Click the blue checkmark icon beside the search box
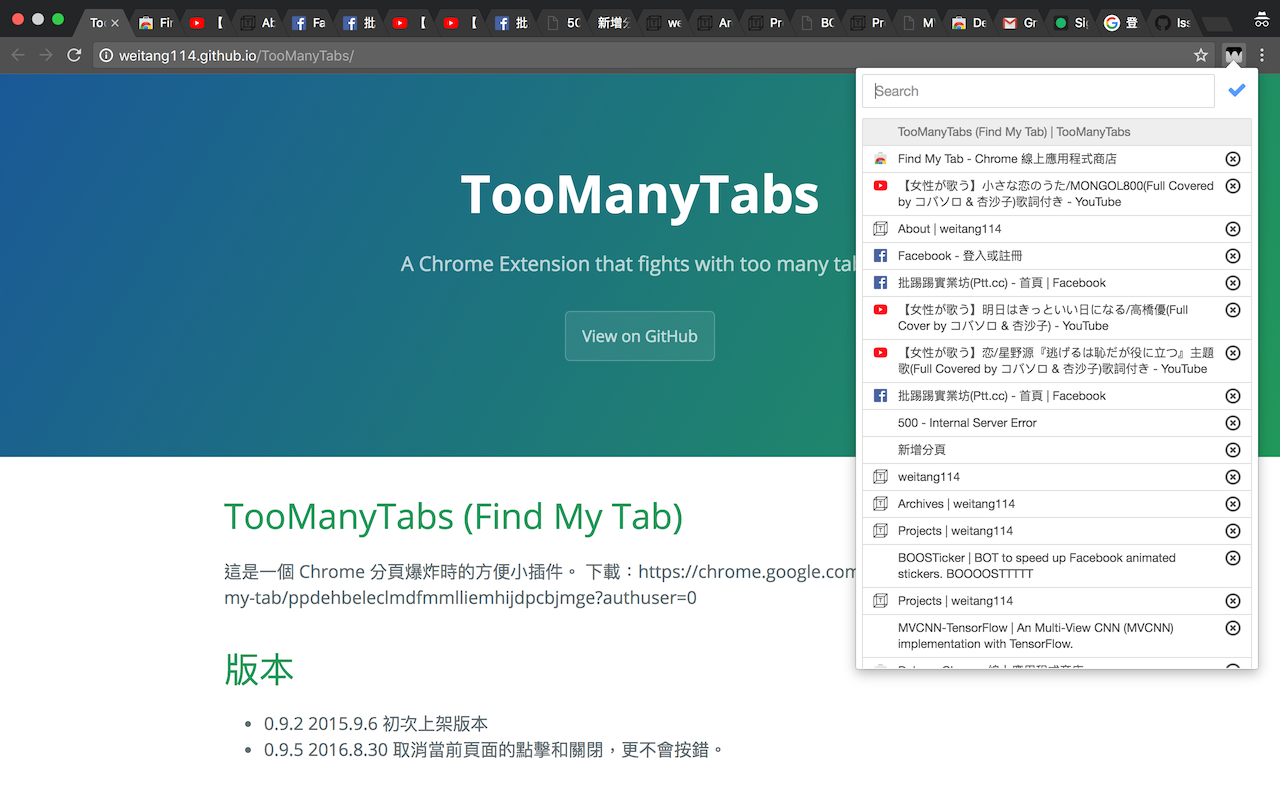1280x800 pixels. (1237, 90)
